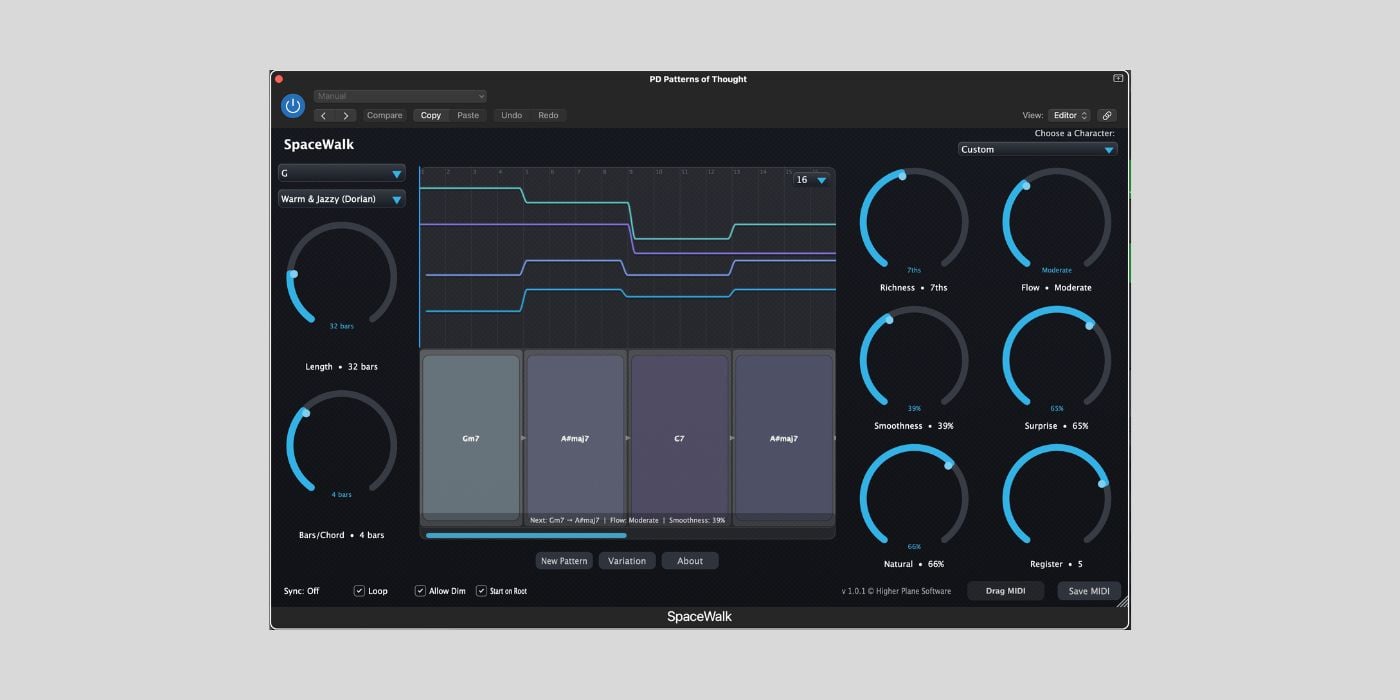Screen dimensions: 1400x700
Task: Click the Richness knob
Action: pos(913,220)
